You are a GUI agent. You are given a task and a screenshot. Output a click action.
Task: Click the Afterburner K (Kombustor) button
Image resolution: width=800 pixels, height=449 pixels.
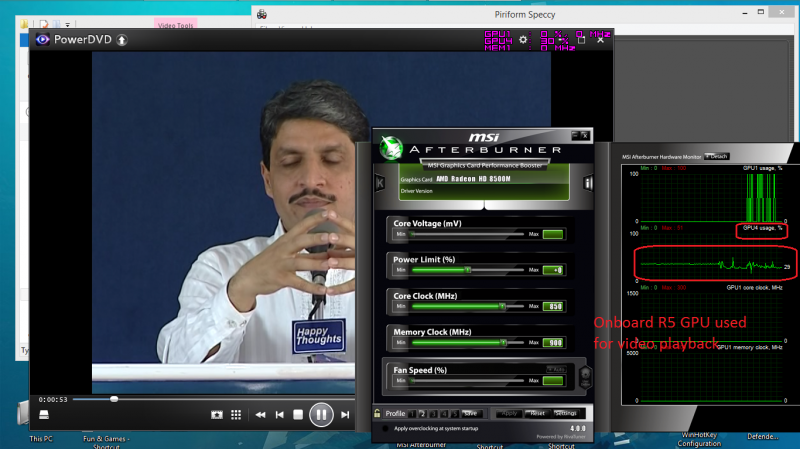tap(380, 183)
